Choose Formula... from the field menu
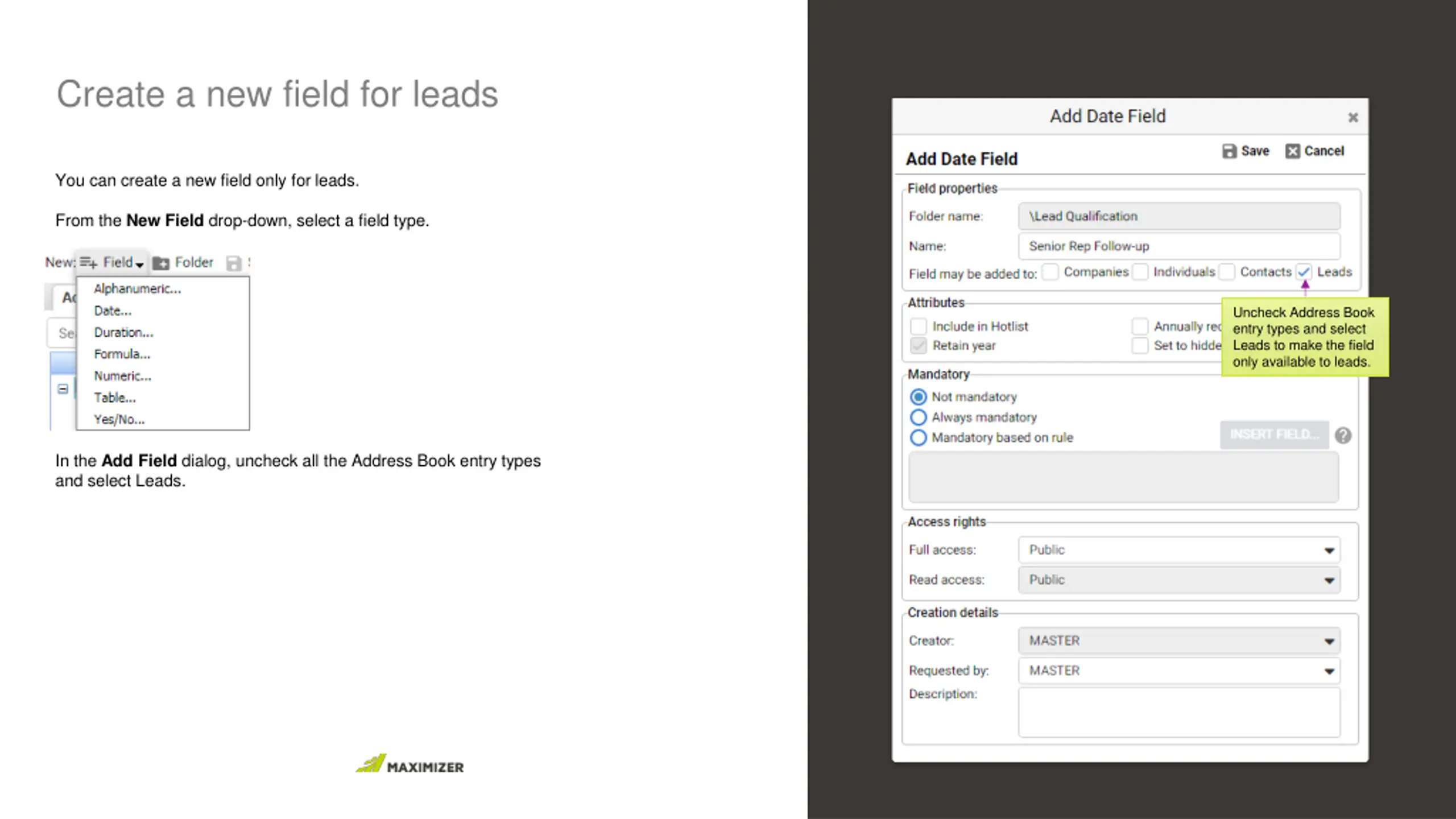Image resolution: width=1456 pixels, height=819 pixels. (122, 354)
